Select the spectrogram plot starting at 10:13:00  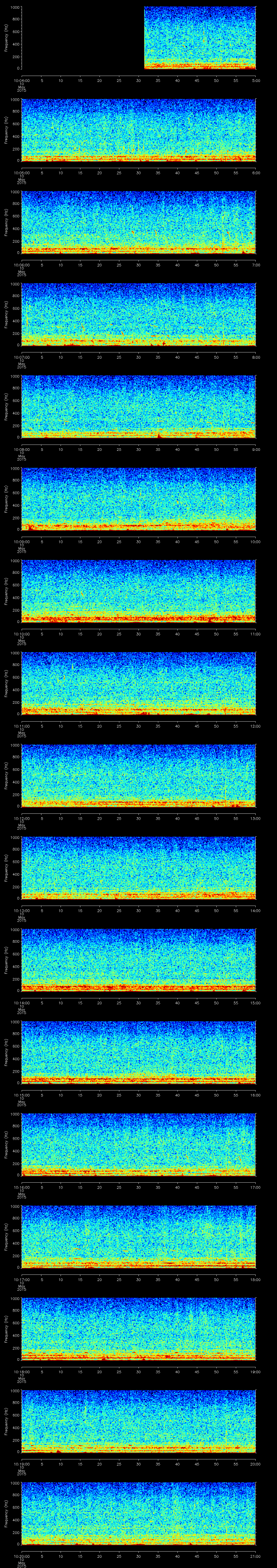(x=139, y=868)
